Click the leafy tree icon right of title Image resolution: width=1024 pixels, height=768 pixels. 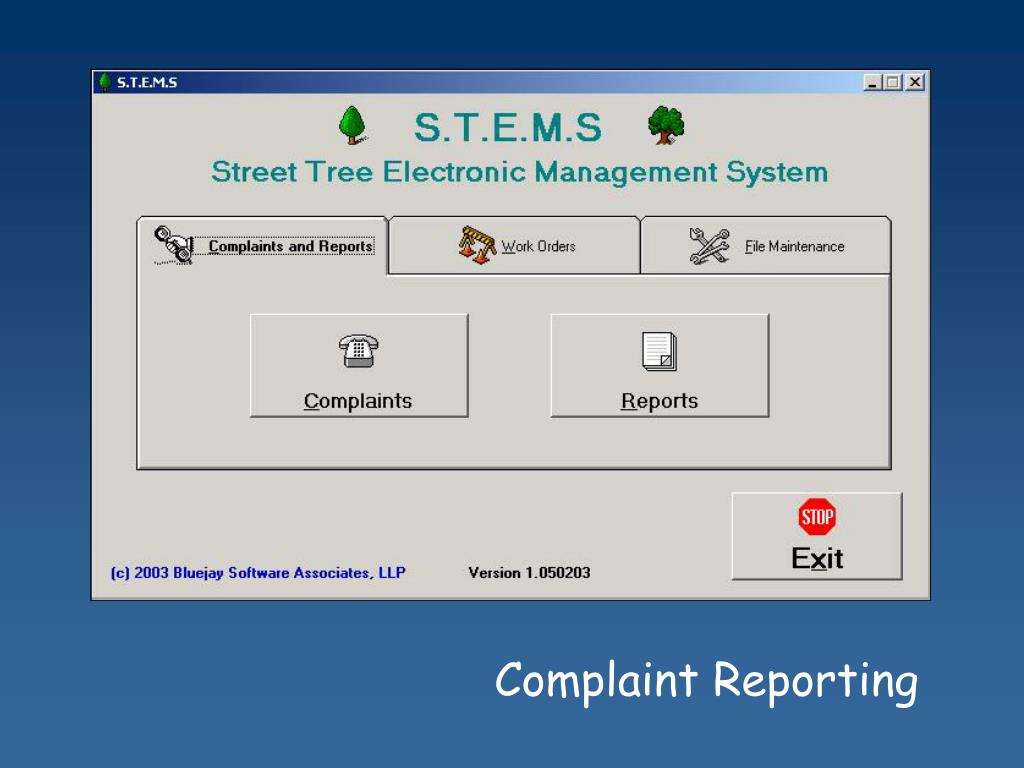coord(665,125)
